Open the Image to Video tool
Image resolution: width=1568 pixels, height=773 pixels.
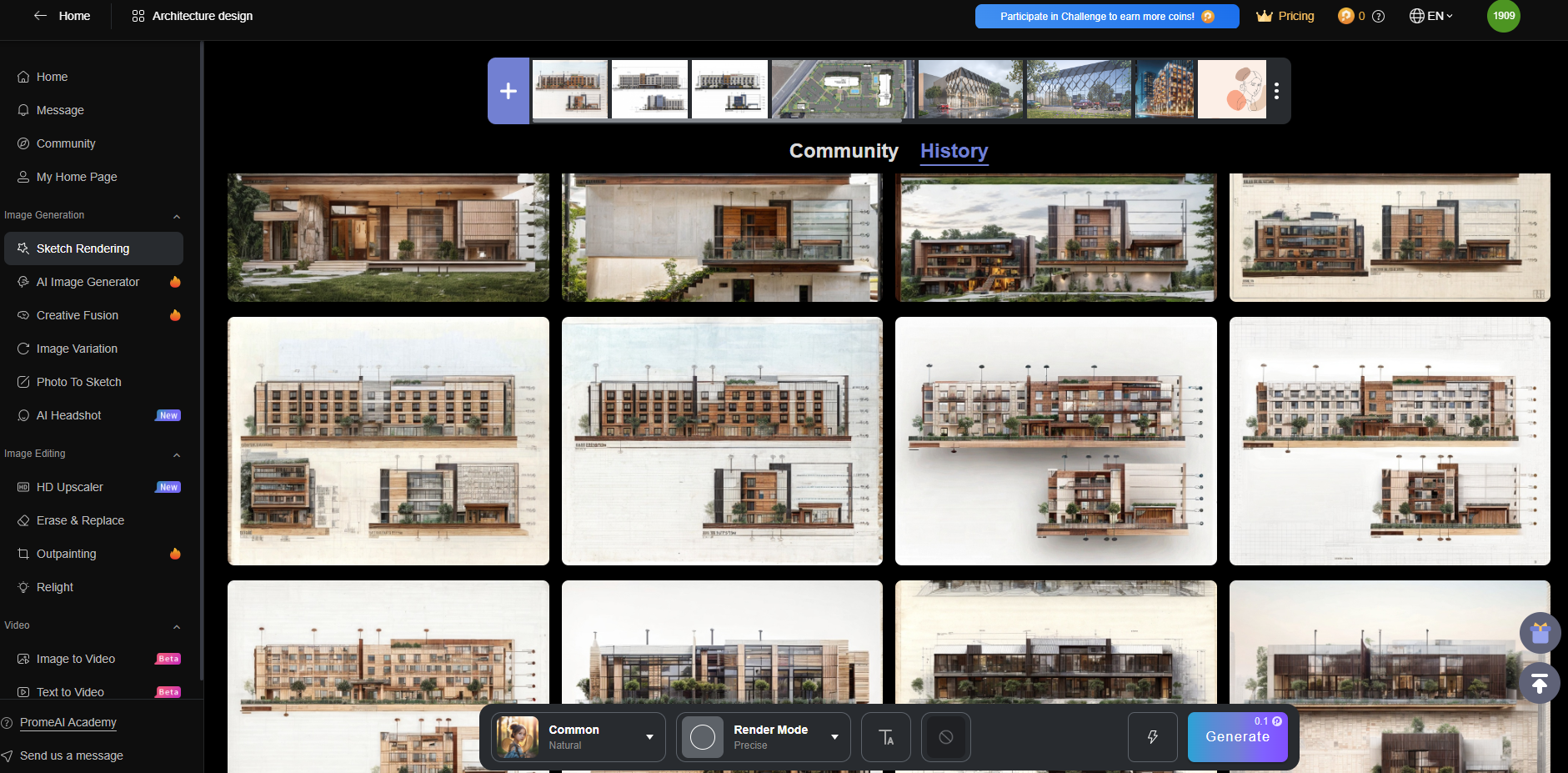(75, 658)
